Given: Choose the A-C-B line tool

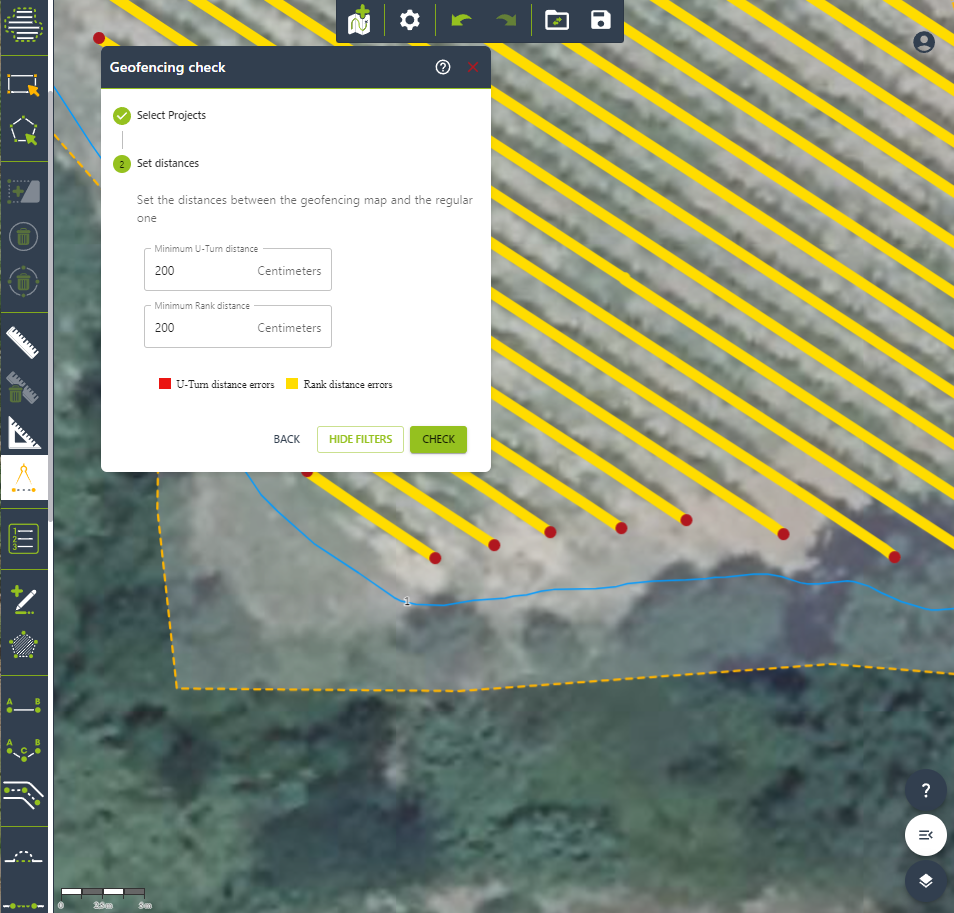Looking at the screenshot, I should click(23, 749).
